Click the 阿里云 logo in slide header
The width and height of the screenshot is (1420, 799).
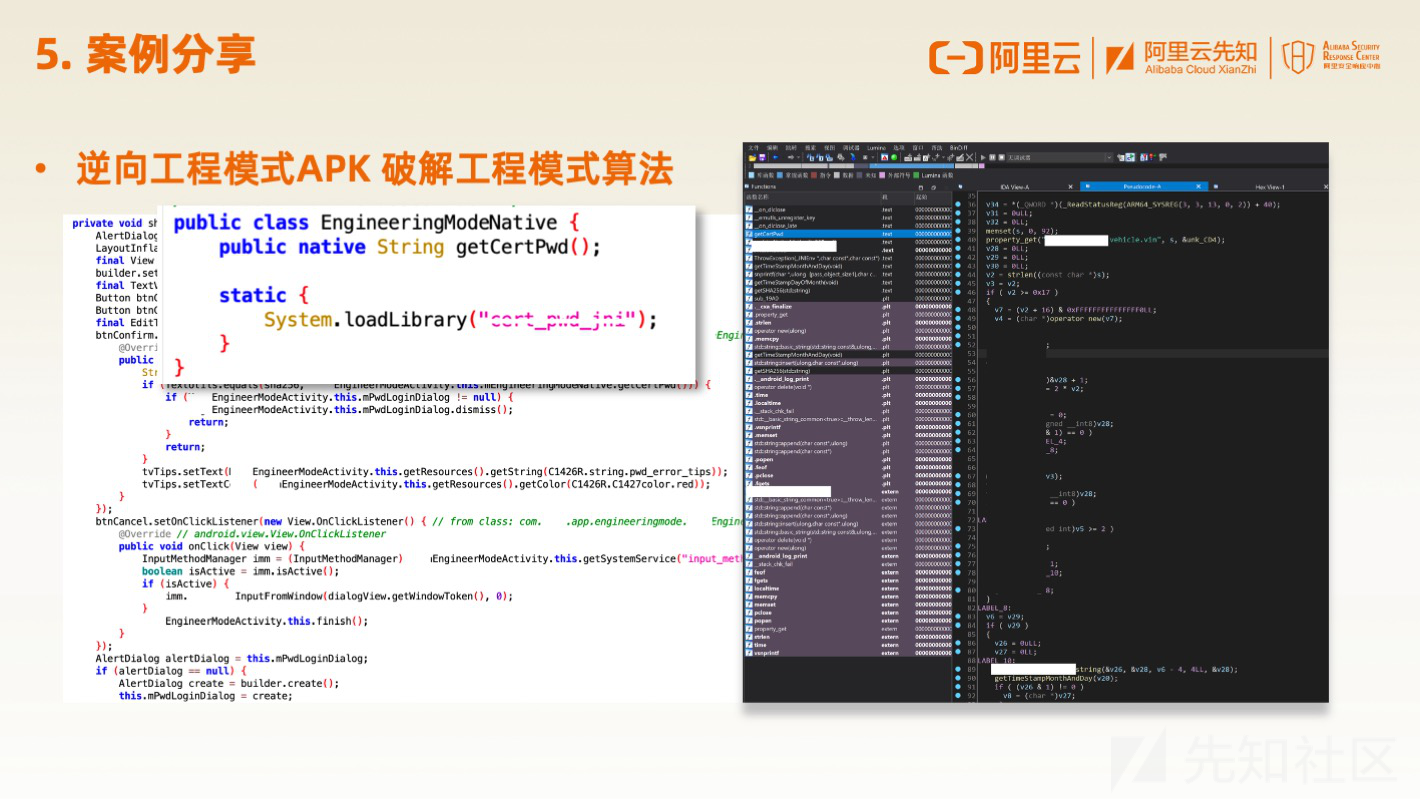pos(1004,58)
